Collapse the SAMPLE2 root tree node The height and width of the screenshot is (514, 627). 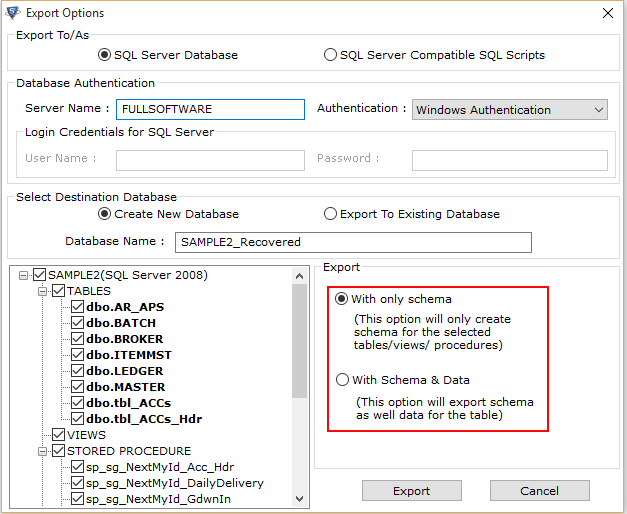(24, 276)
